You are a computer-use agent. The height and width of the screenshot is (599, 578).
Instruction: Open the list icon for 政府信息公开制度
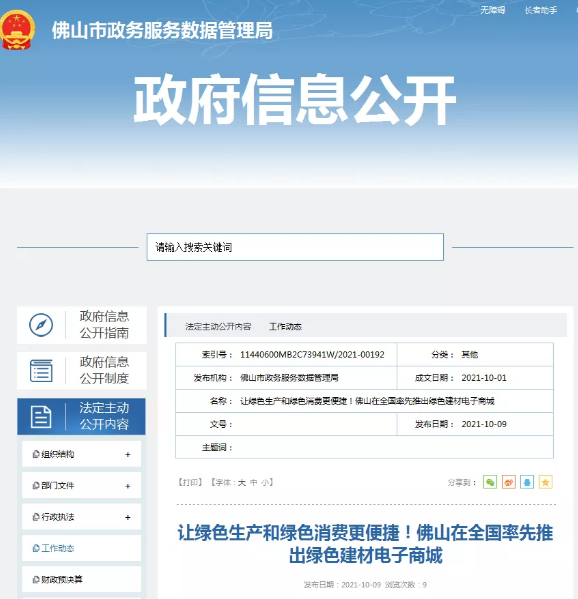coord(41,371)
